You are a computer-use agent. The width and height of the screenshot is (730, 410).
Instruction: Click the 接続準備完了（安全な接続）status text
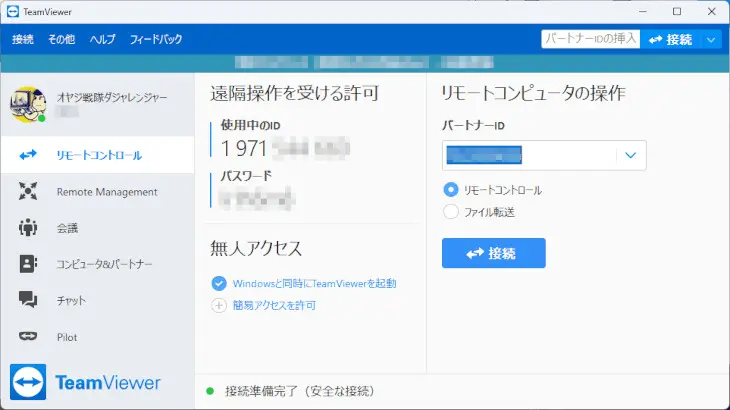[299, 391]
